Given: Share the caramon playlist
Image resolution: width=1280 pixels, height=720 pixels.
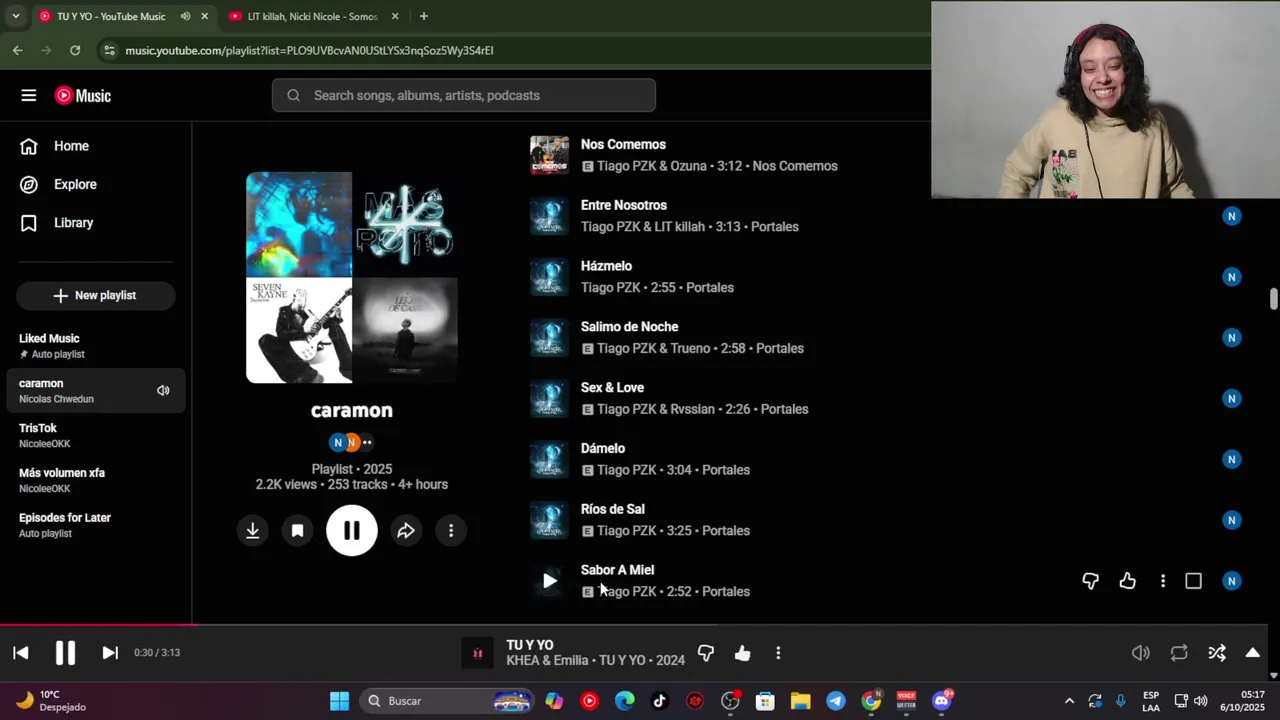Looking at the screenshot, I should [406, 531].
